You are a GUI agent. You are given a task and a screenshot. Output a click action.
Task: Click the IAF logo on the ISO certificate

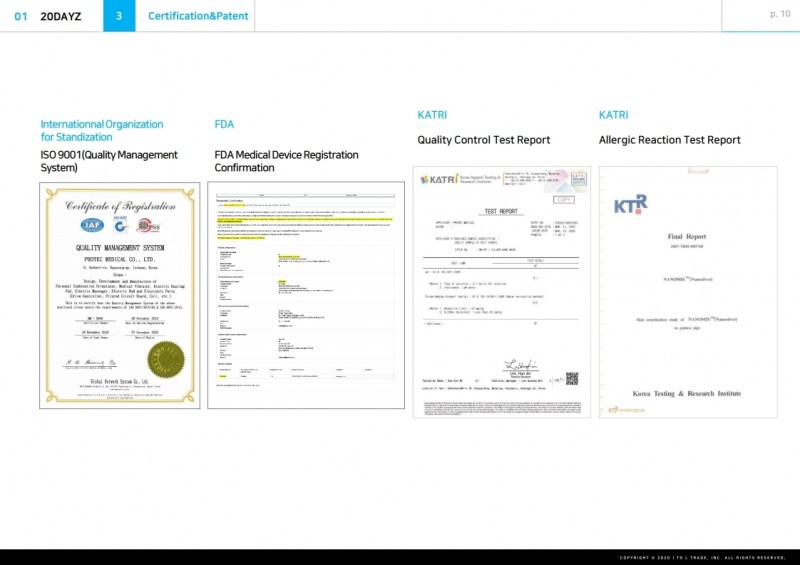click(x=94, y=225)
